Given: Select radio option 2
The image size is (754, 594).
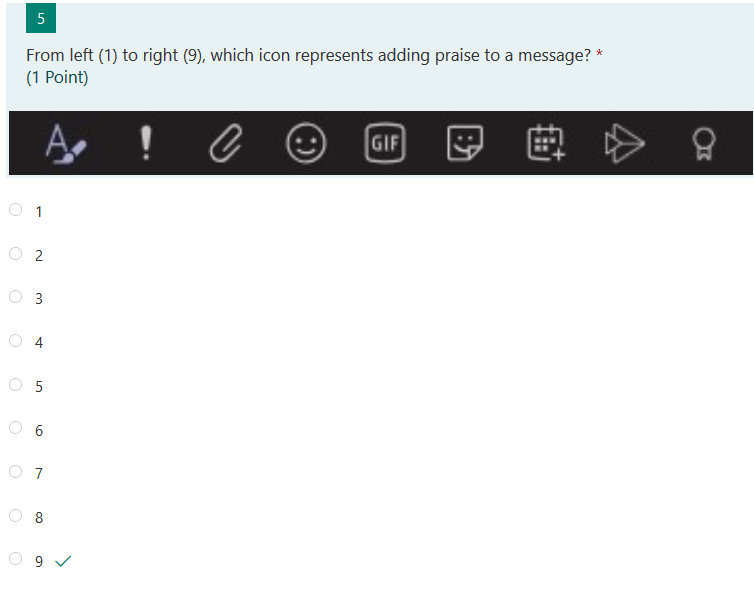Looking at the screenshot, I should (x=15, y=253).
